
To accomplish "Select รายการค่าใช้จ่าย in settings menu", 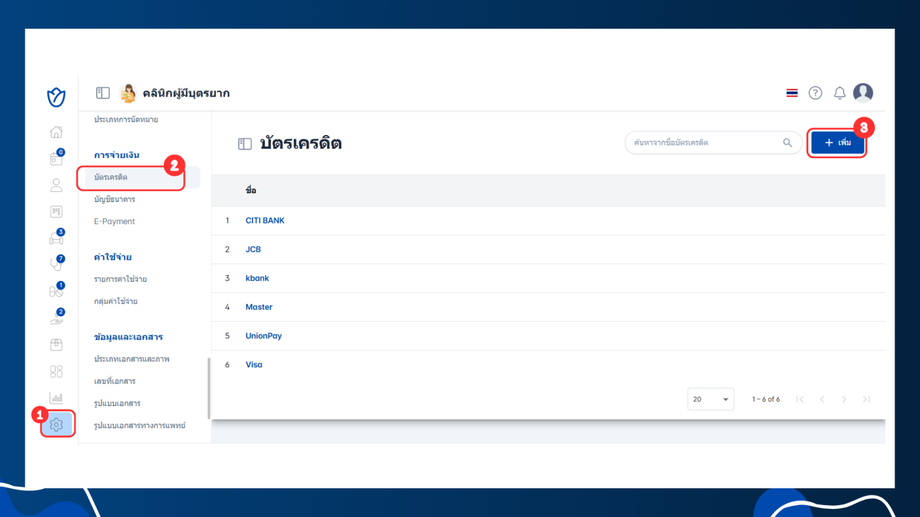I will (x=120, y=279).
